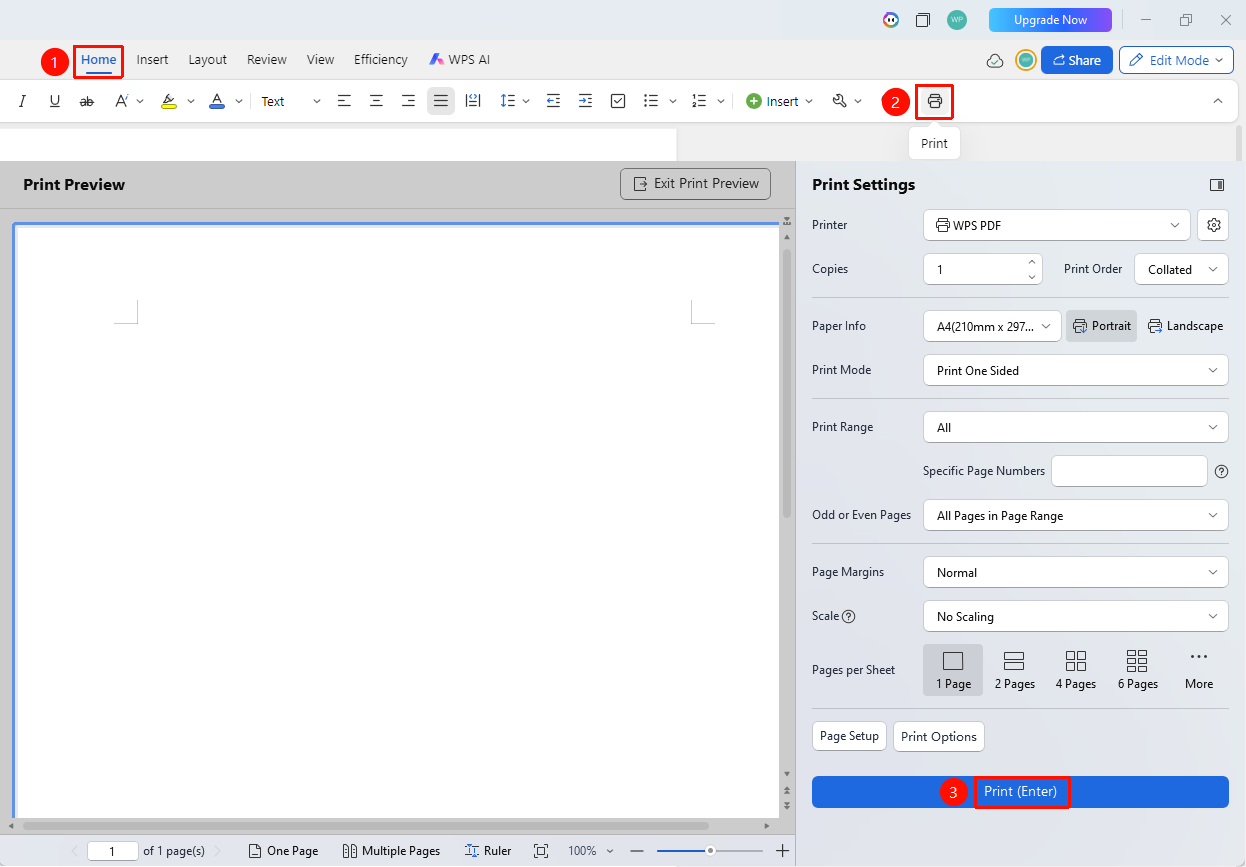Expand the Print Mode dropdown
Screen dimensions: 1246x867
pyautogui.click(x=1075, y=370)
